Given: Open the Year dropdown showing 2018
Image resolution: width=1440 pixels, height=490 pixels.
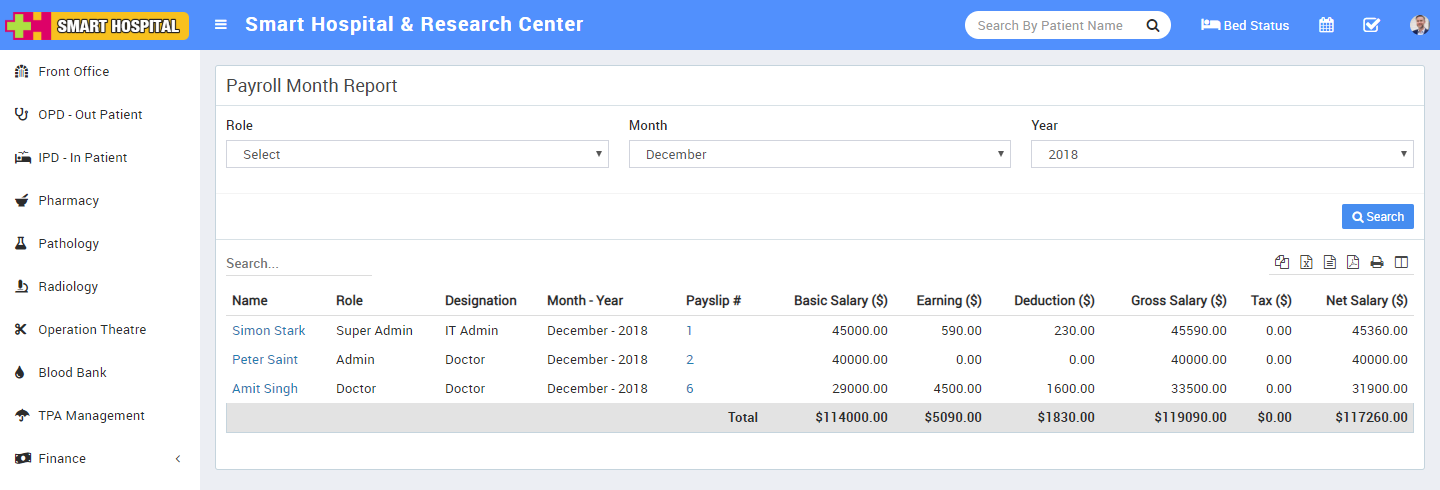Looking at the screenshot, I should coord(1221,154).
